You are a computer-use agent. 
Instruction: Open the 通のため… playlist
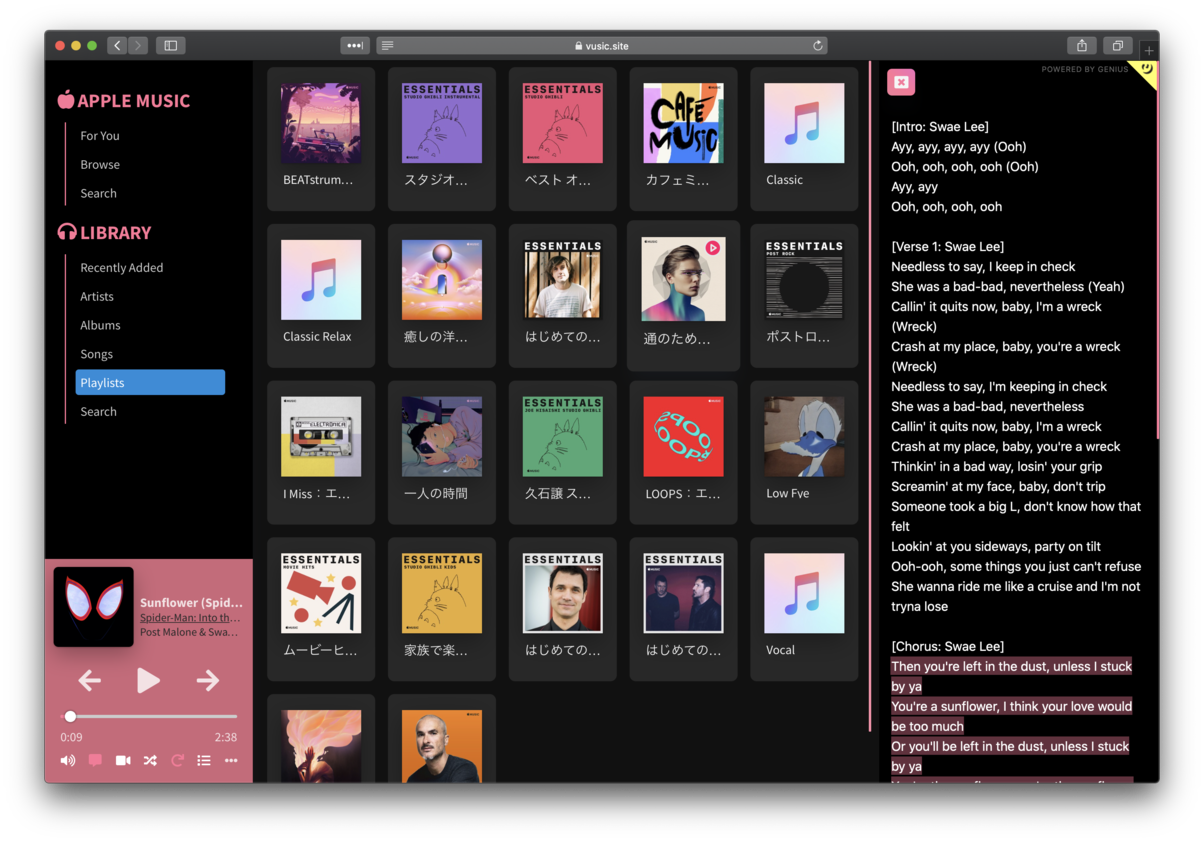pyautogui.click(x=684, y=296)
